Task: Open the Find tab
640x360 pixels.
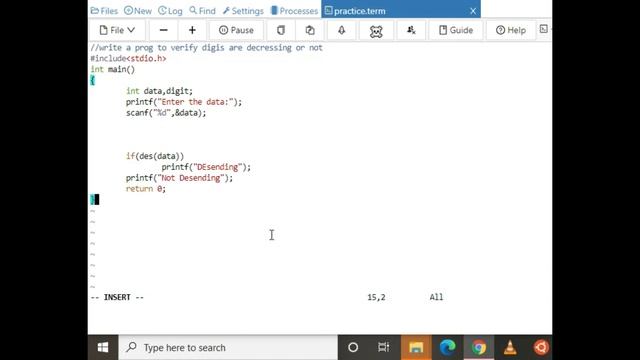Action: [202, 11]
